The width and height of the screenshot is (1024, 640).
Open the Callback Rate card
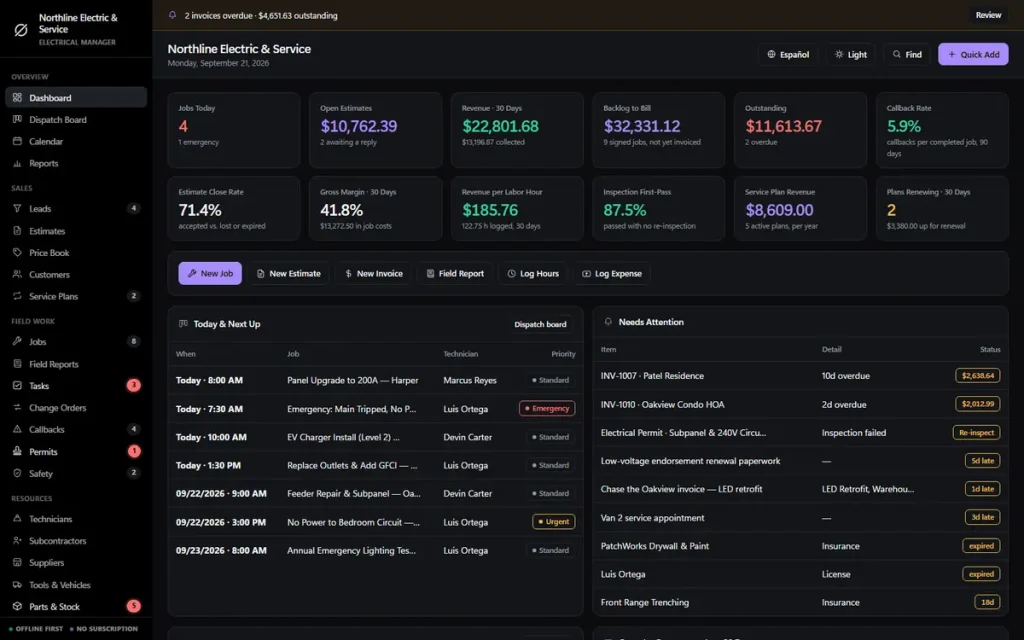point(942,130)
